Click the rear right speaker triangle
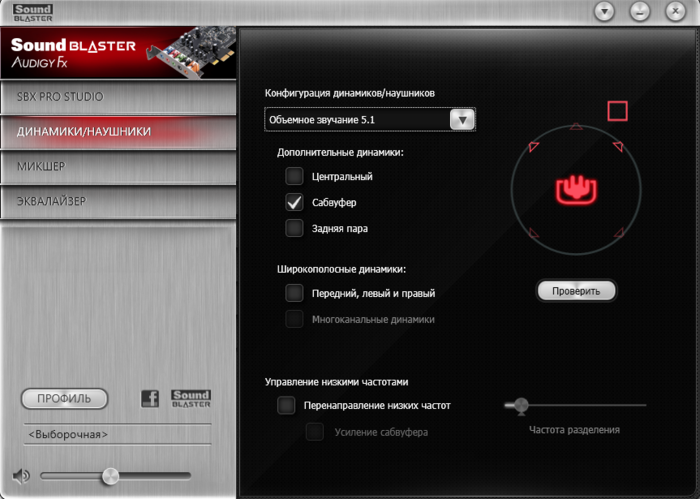The height and width of the screenshot is (499, 700). click(x=619, y=232)
